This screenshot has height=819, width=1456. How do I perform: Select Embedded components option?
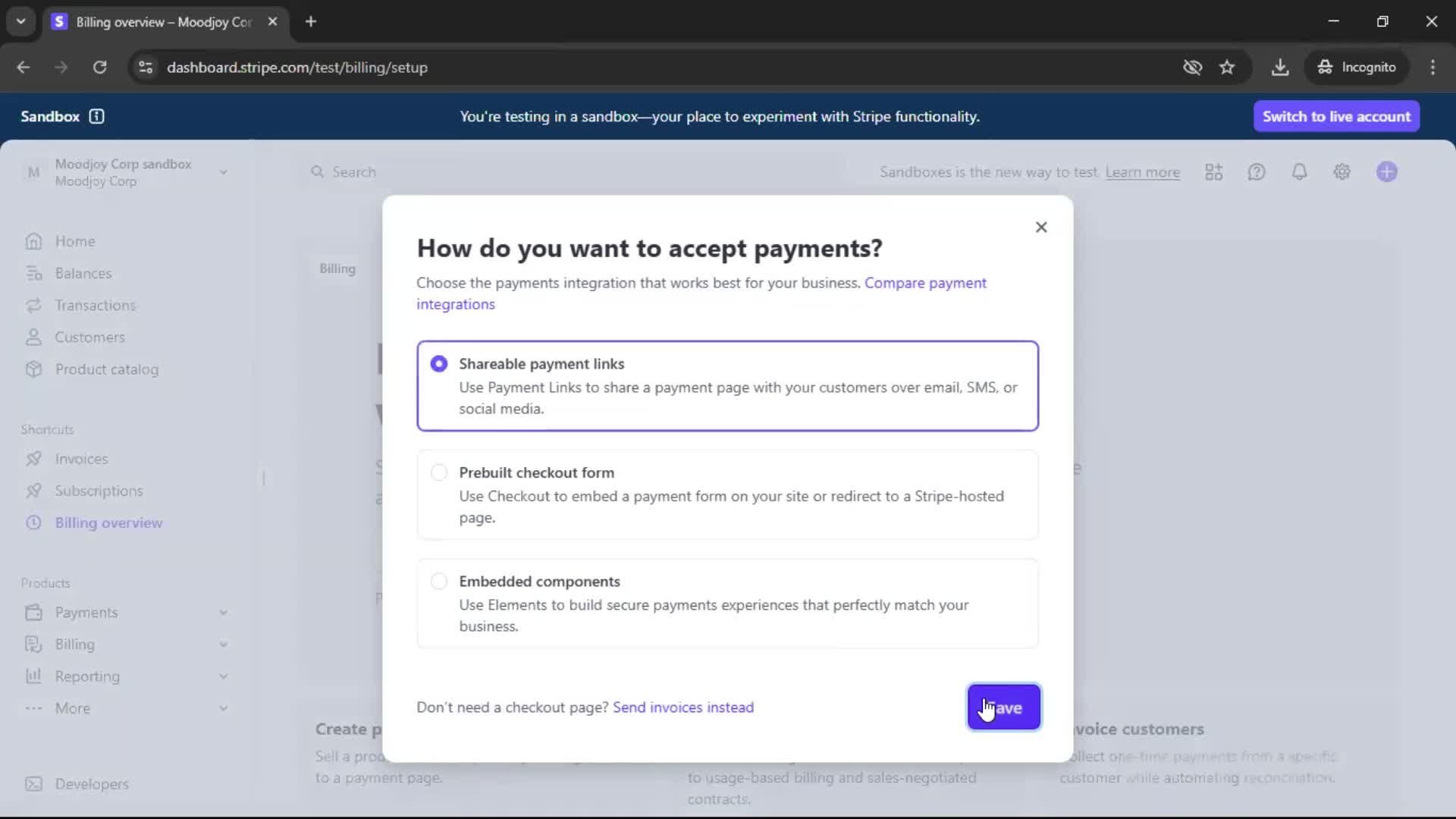pos(439,582)
